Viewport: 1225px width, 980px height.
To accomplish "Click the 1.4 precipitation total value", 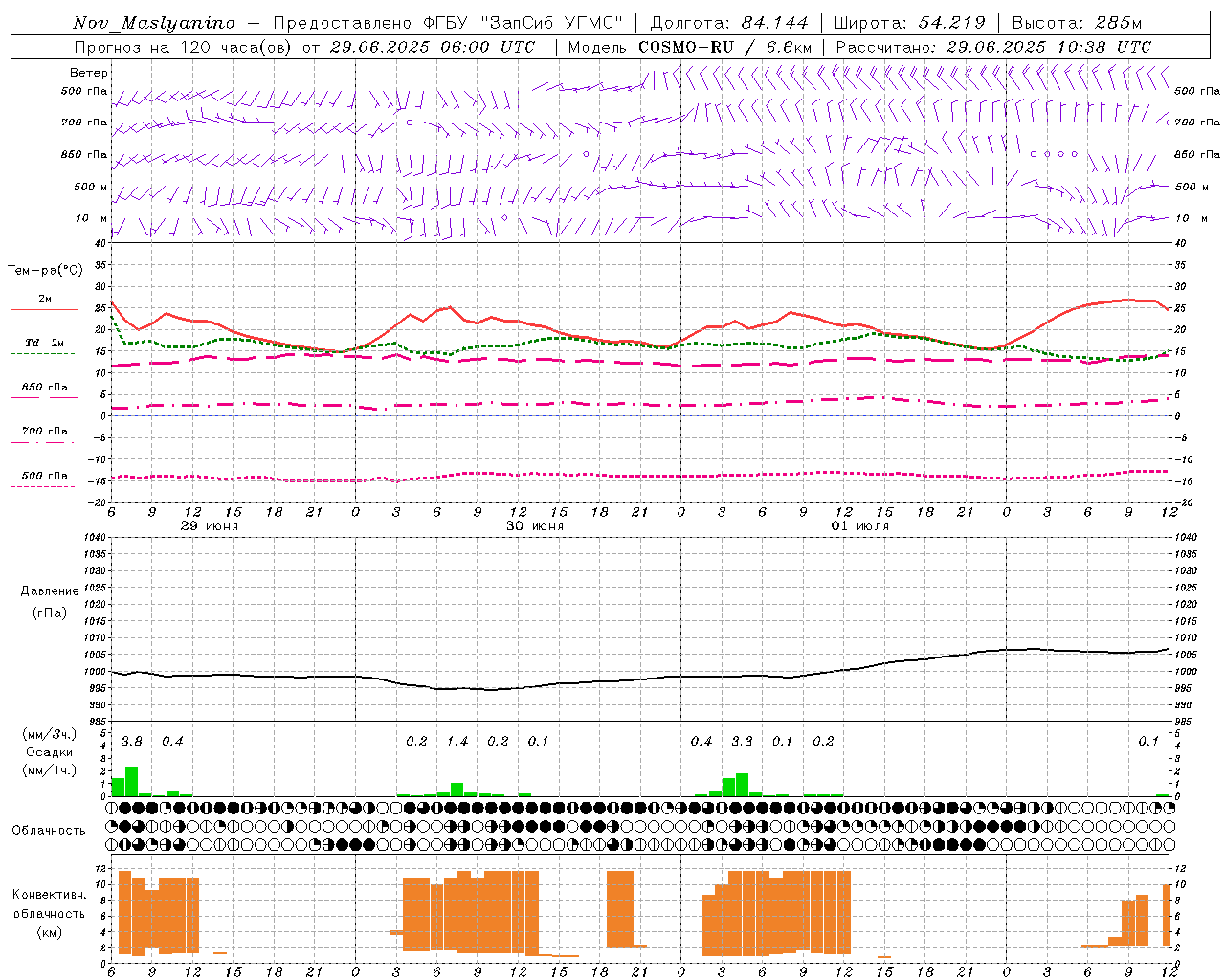I will pyautogui.click(x=457, y=742).
